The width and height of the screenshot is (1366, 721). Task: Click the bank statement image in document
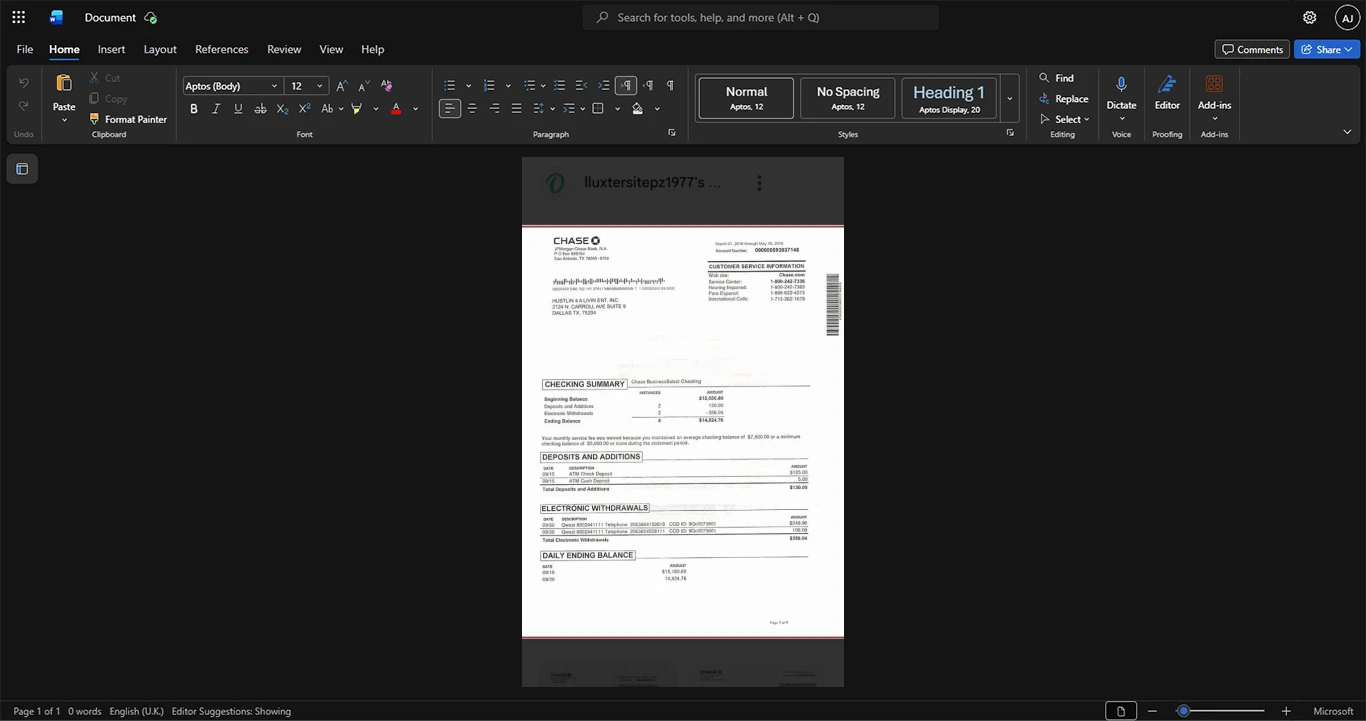[x=683, y=422]
